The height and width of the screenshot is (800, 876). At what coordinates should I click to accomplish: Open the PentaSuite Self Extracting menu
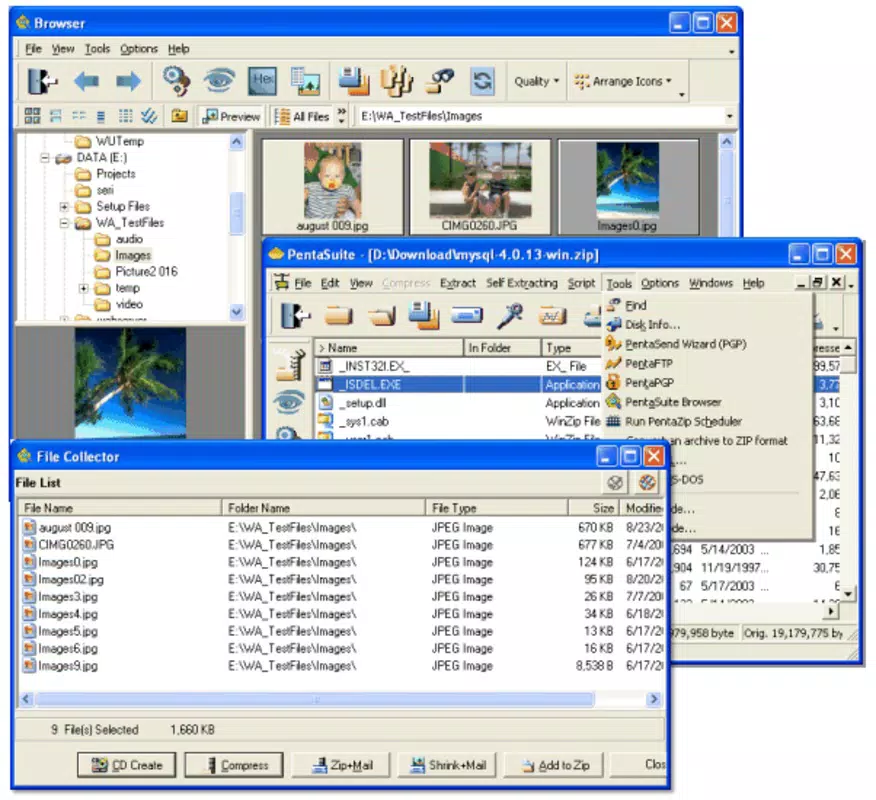[522, 283]
